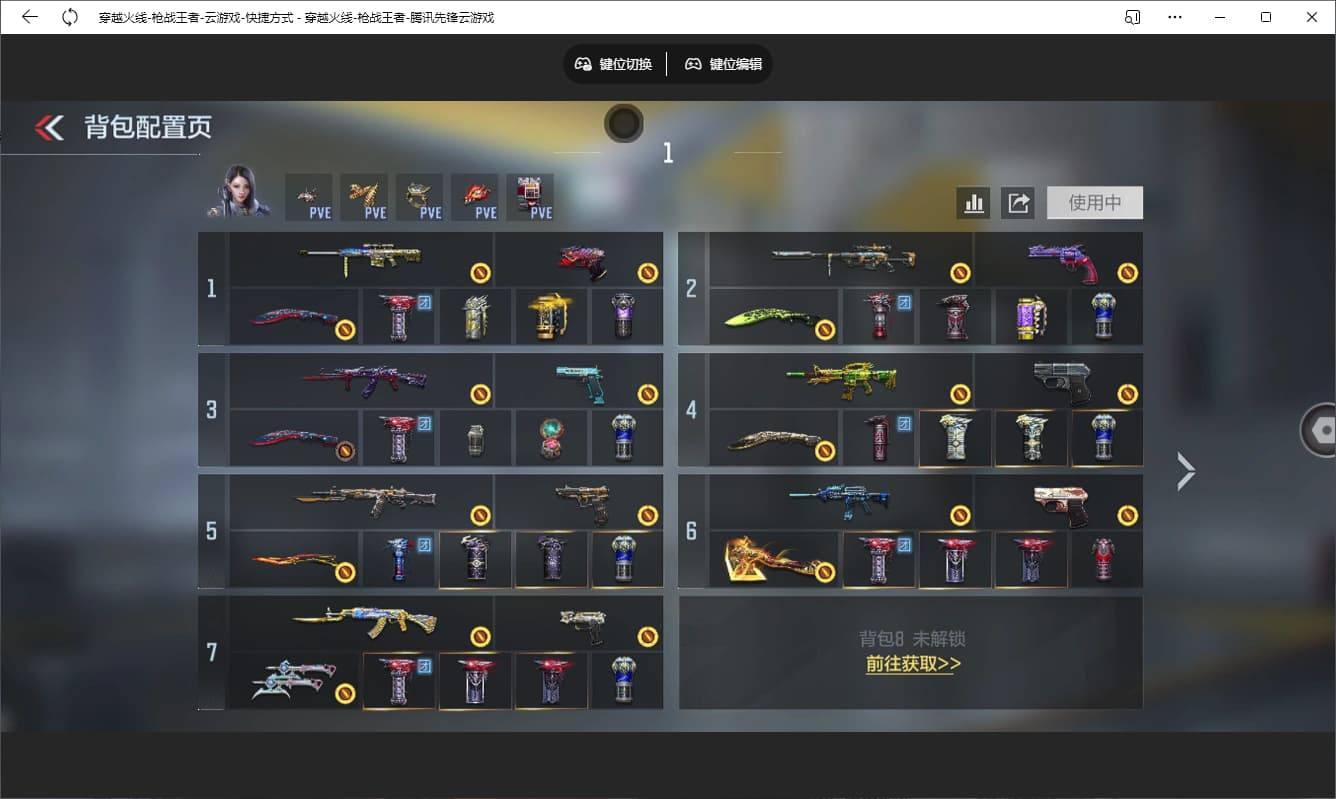Open the 键位编辑 key editor
Viewport: 1336px width, 799px height.
[x=723, y=64]
